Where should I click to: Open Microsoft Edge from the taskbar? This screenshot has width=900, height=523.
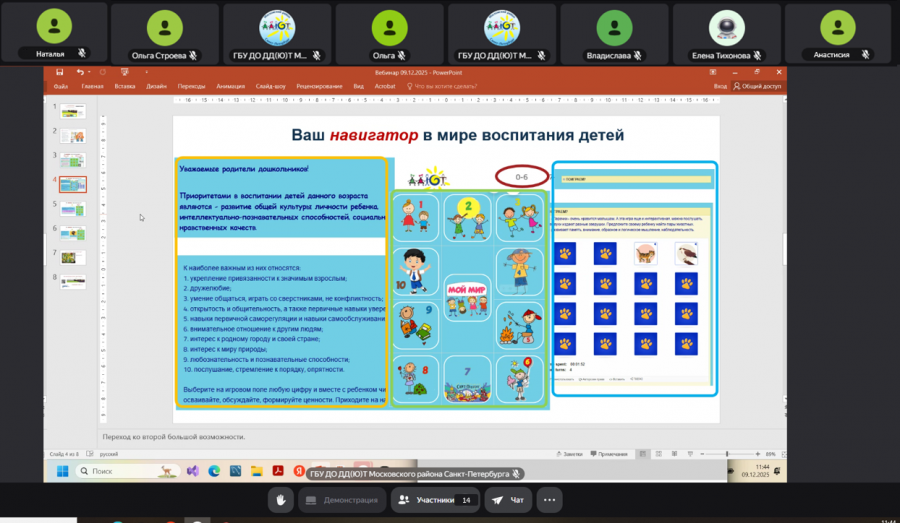(213, 470)
